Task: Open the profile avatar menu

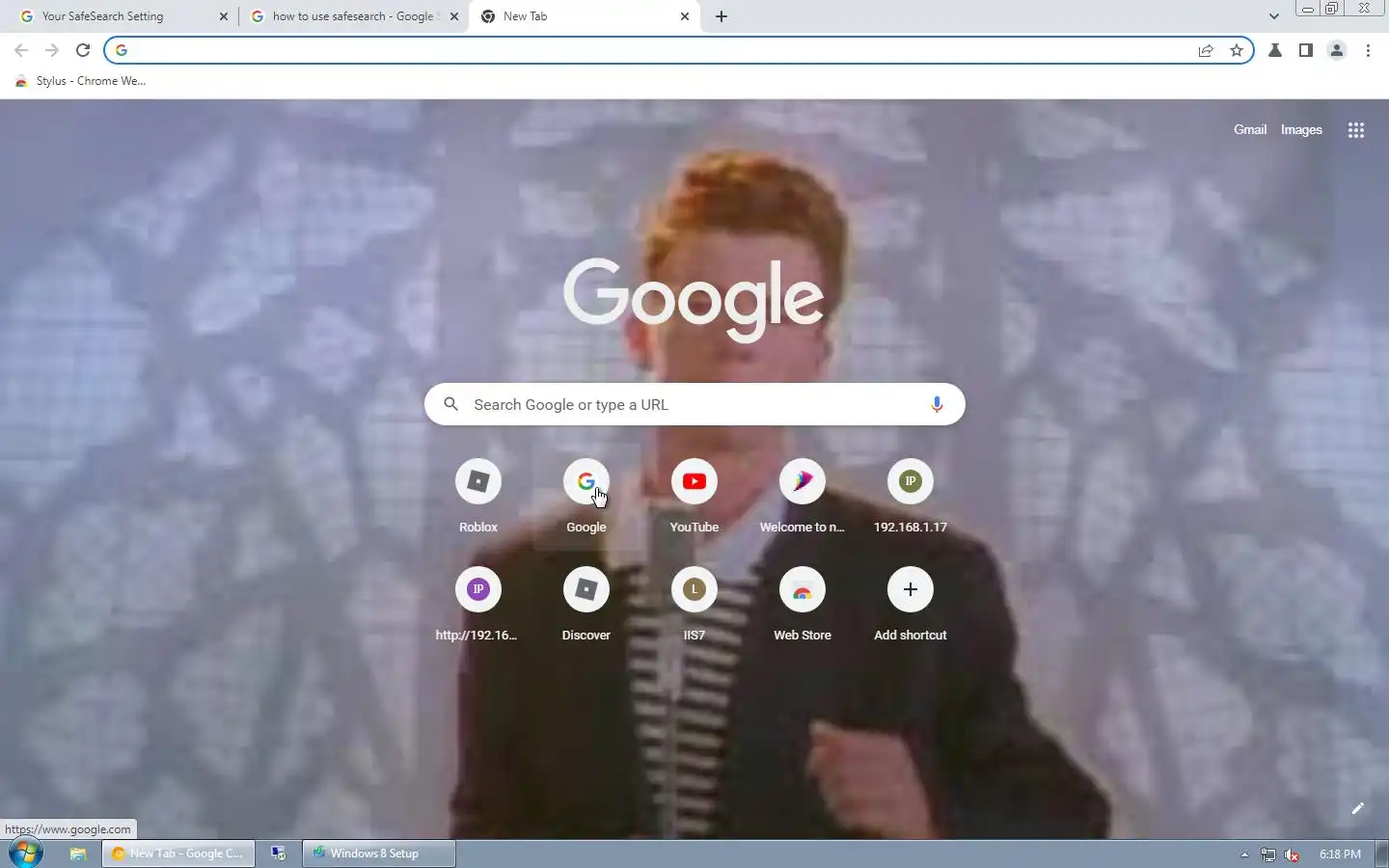Action: point(1337,50)
